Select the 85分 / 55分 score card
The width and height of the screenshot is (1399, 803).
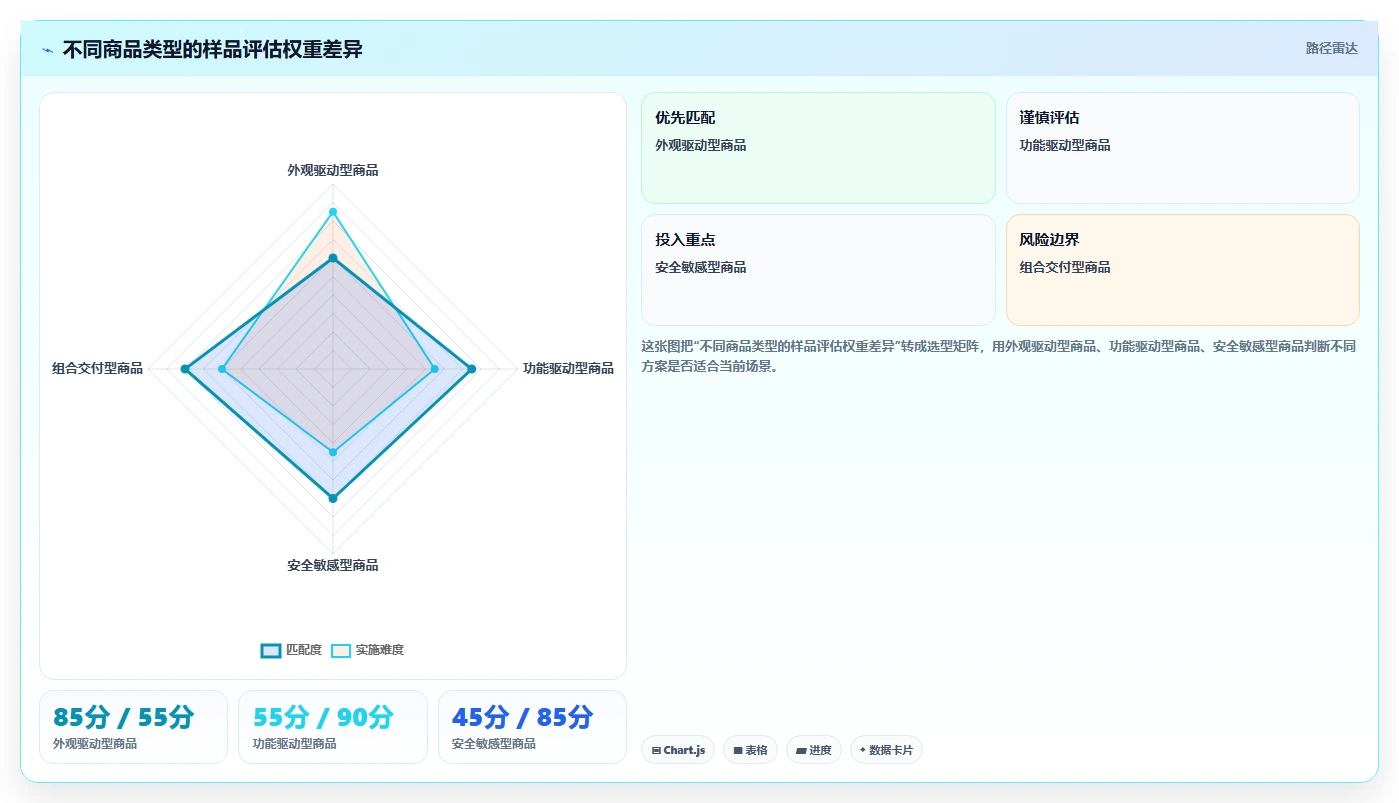pyautogui.click(x=133, y=727)
